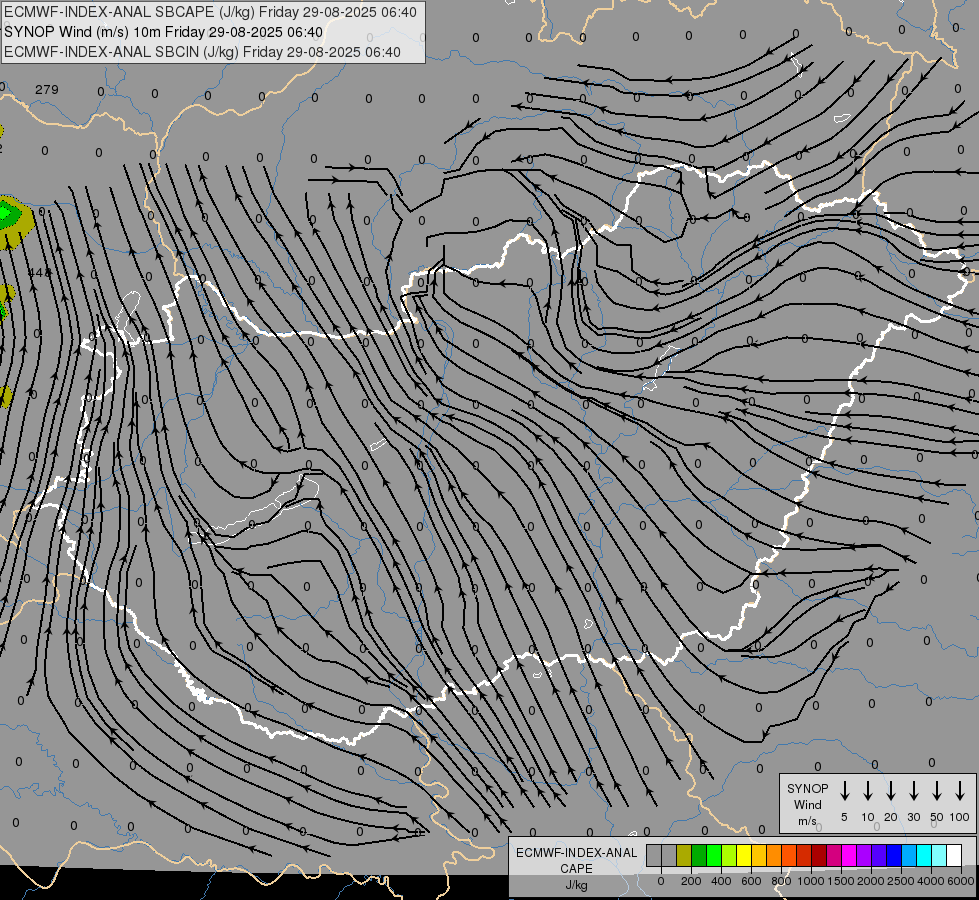Click the 1000 tick label on the CAPE scale
Screen dimensions: 979x900
(x=811, y=881)
